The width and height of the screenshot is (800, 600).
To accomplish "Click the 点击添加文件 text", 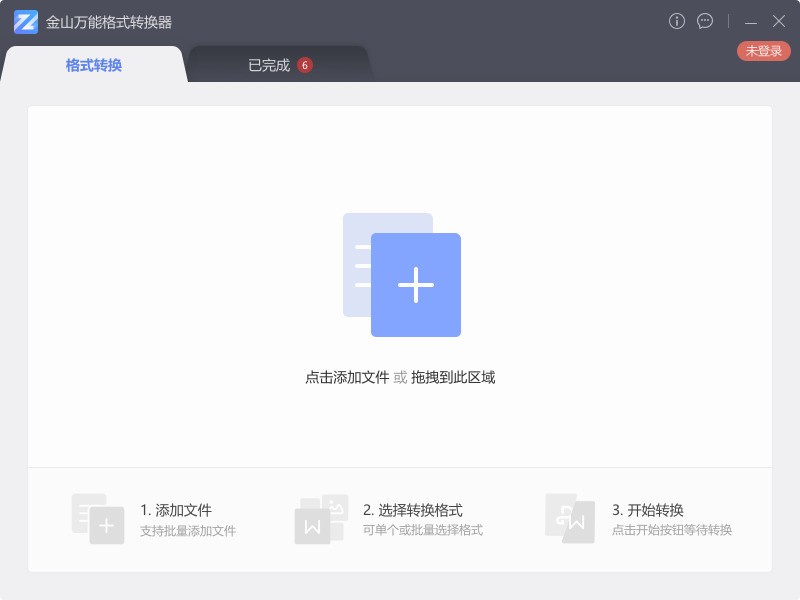I will (x=347, y=377).
